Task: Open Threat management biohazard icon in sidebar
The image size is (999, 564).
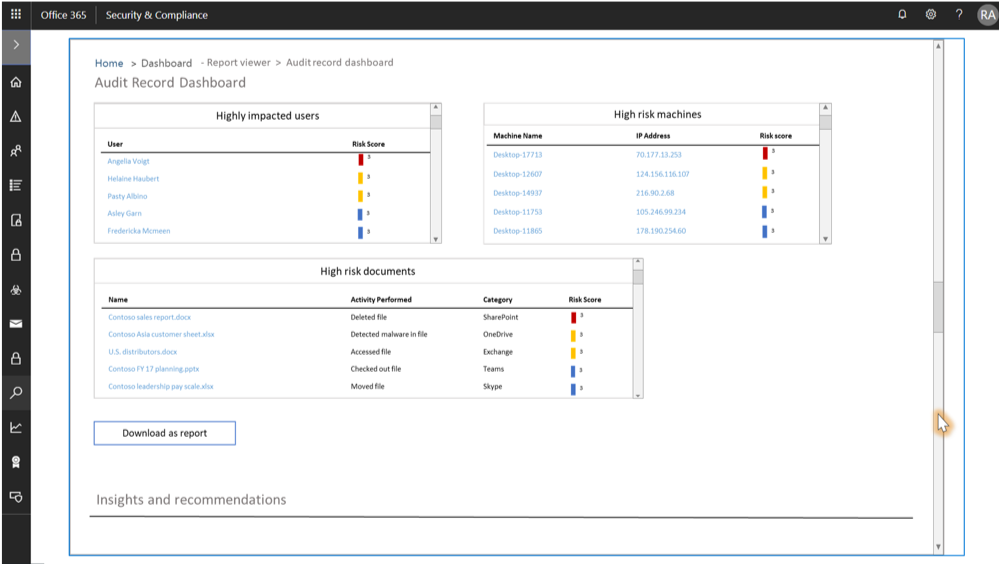Action: pyautogui.click(x=16, y=290)
